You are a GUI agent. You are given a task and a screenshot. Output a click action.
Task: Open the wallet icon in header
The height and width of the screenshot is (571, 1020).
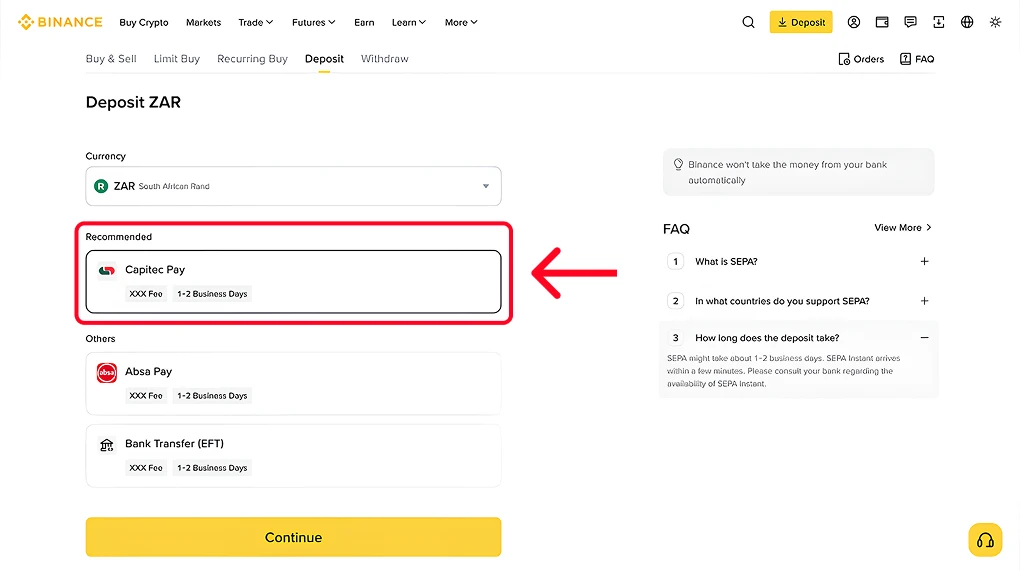pos(882,22)
